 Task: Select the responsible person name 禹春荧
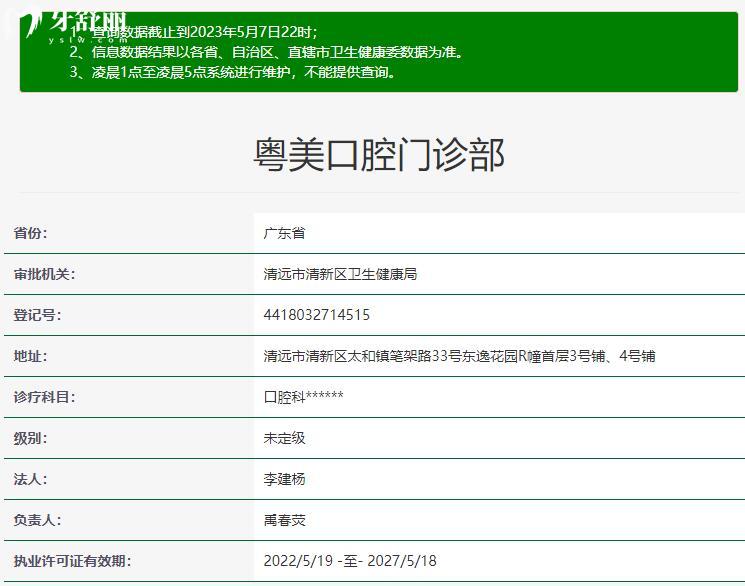tap(284, 519)
